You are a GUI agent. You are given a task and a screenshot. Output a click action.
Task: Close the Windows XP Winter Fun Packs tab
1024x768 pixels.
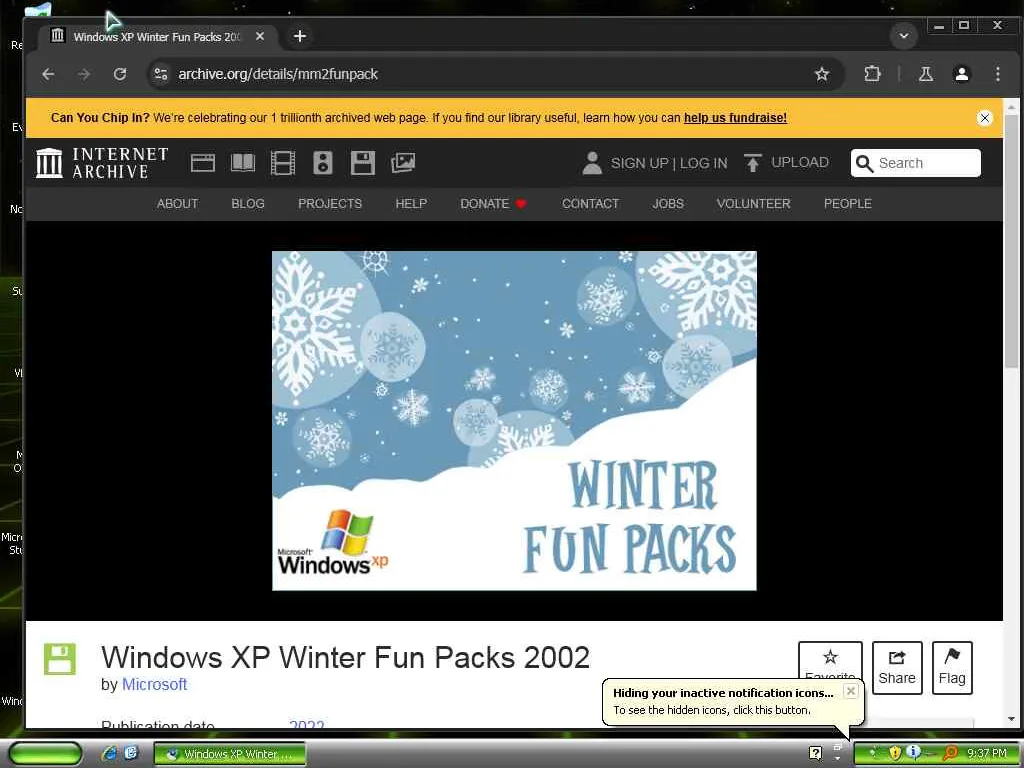[x=260, y=36]
